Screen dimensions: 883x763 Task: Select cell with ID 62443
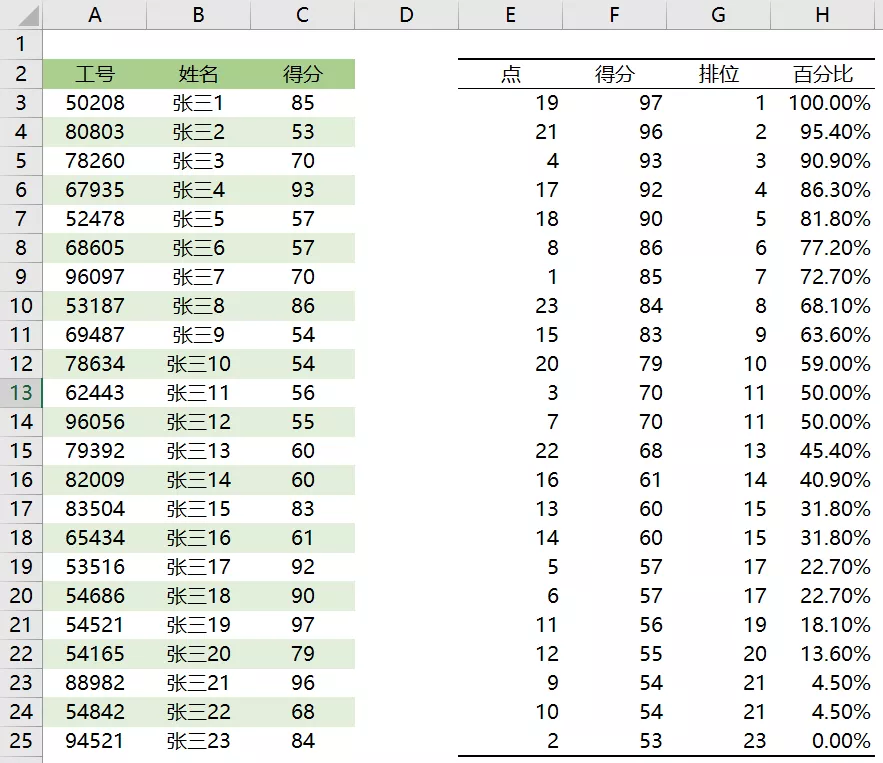[x=95, y=392]
